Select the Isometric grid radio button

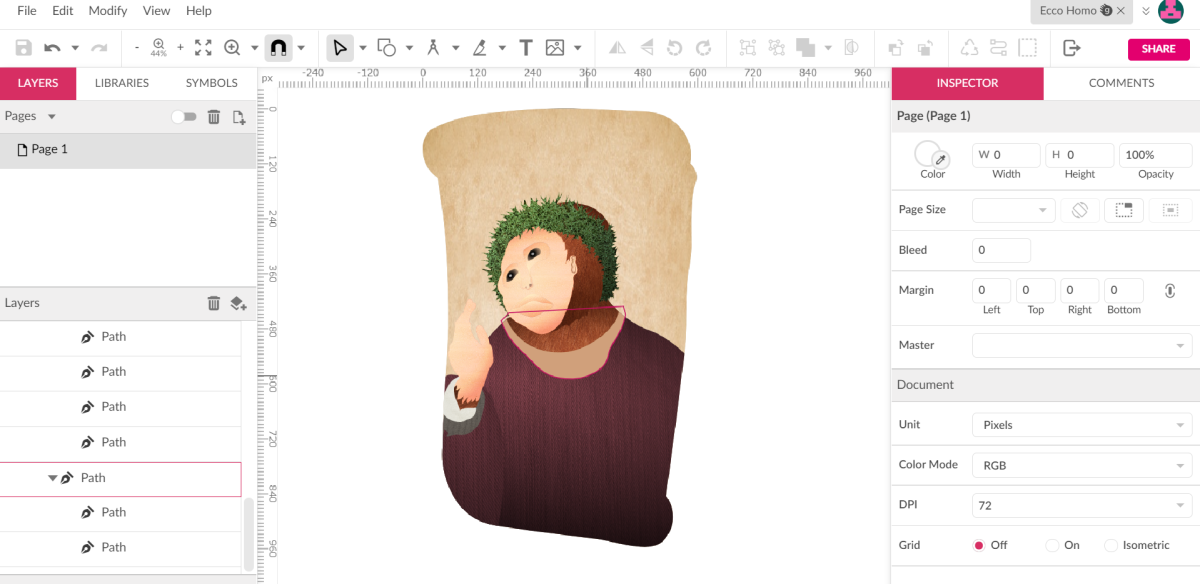[1111, 545]
